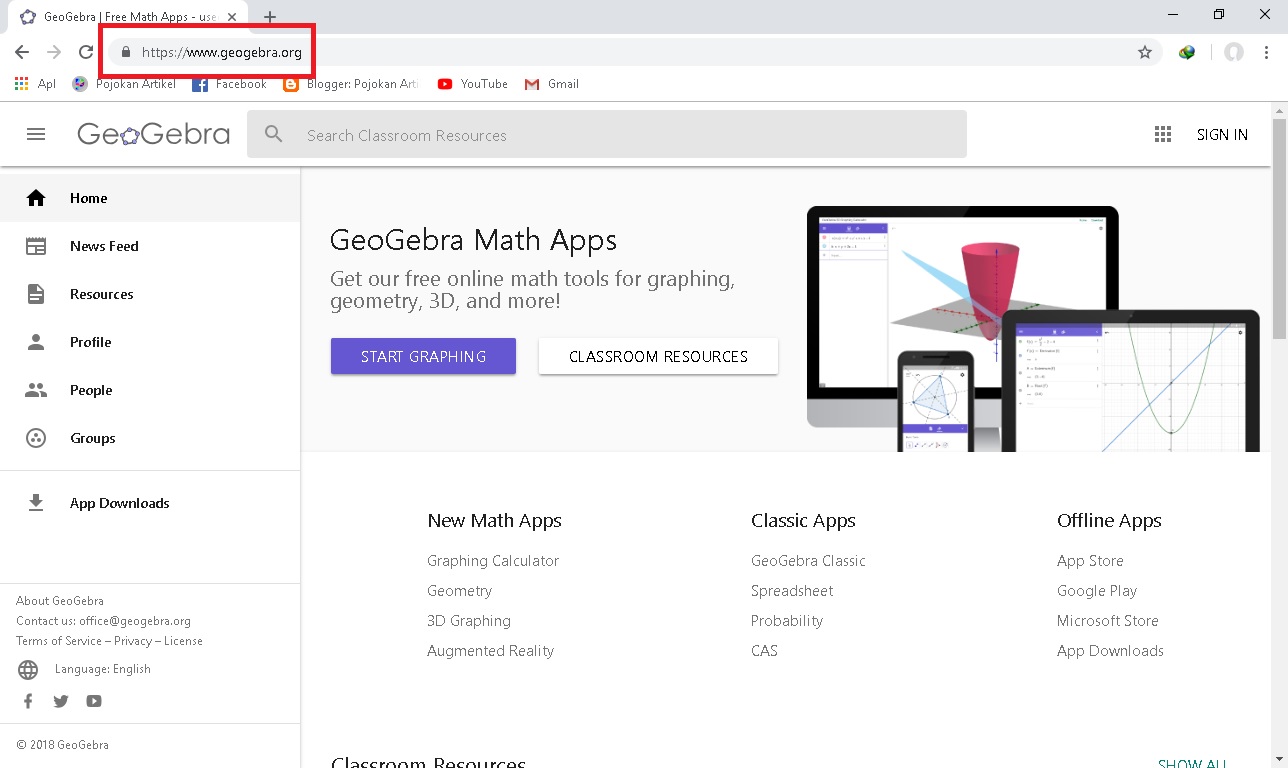Select Groups in the sidebar
The image size is (1288, 768).
click(x=150, y=438)
